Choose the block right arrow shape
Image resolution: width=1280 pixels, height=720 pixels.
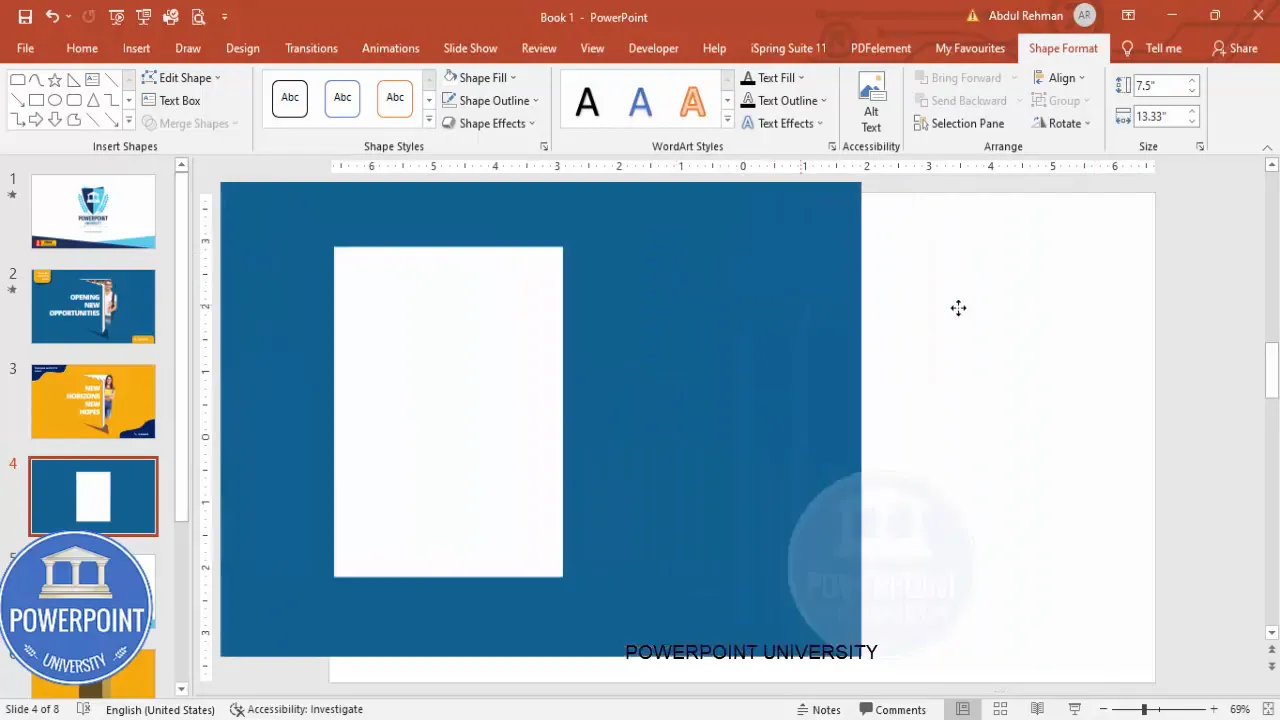[x=36, y=120]
